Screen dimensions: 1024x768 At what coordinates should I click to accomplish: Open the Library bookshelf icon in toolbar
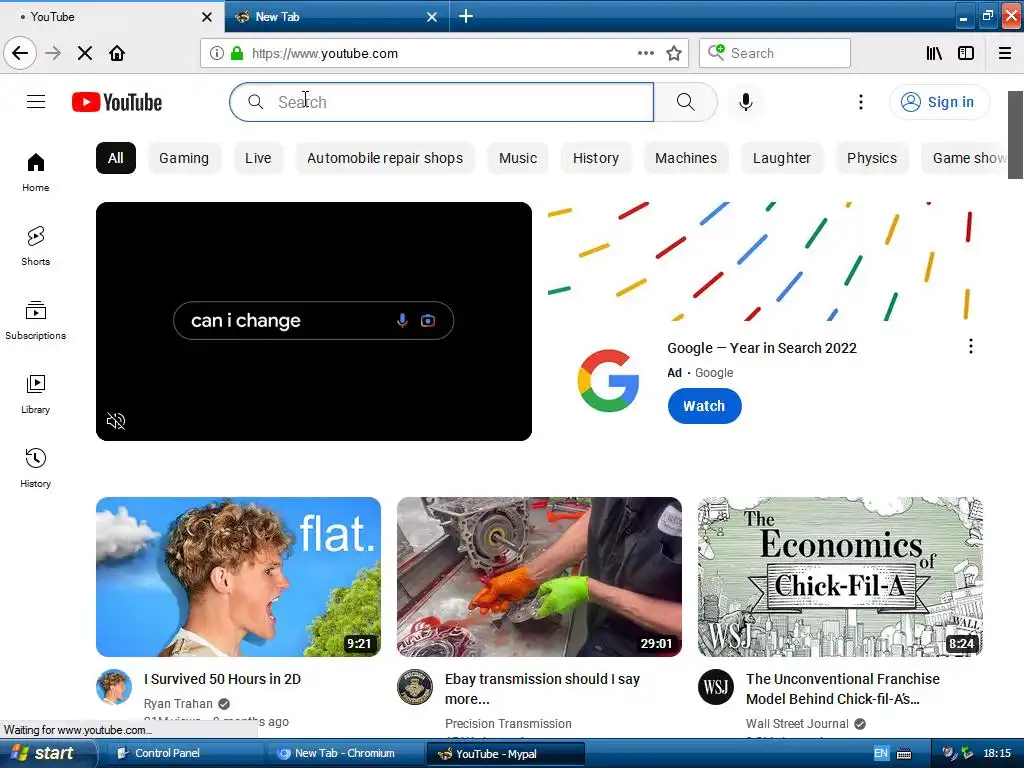[934, 53]
